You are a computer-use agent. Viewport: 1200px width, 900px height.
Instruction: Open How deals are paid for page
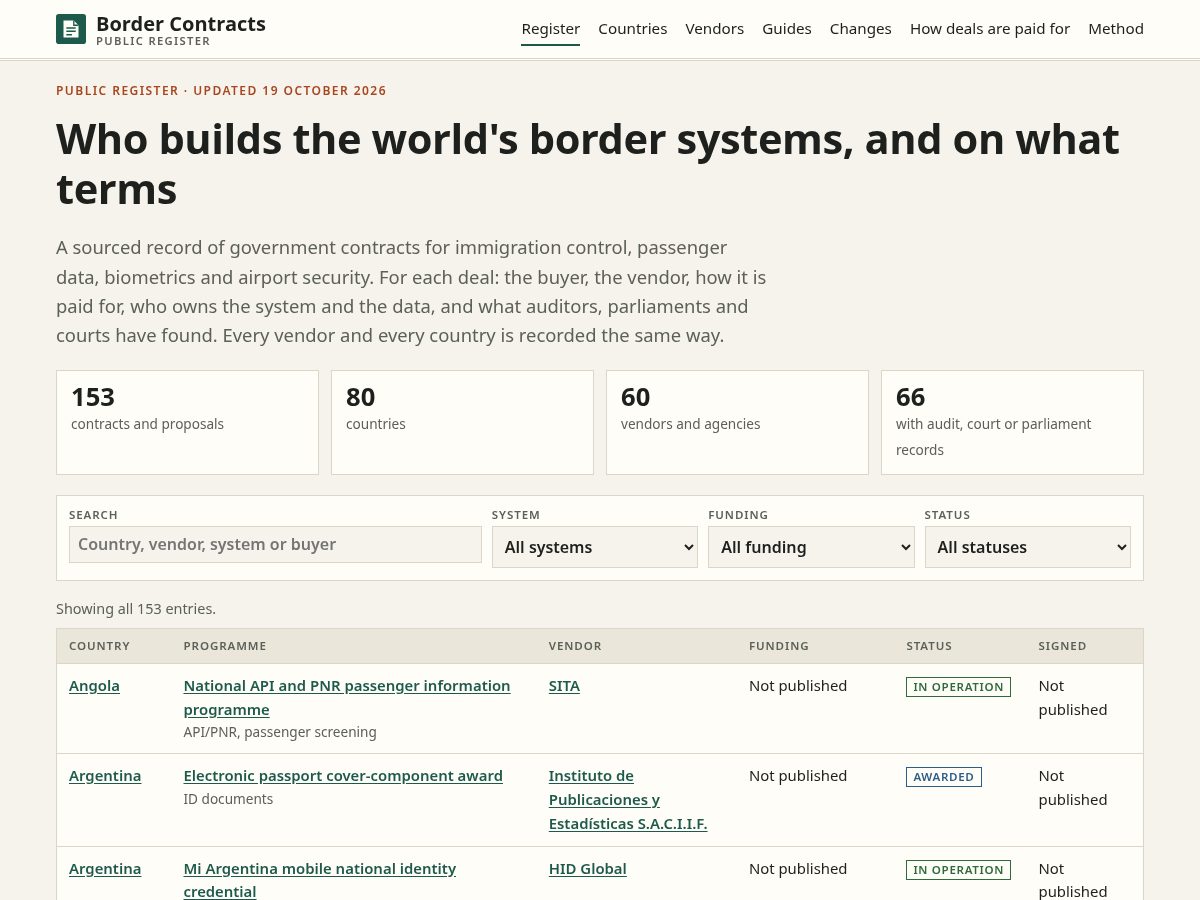click(990, 29)
